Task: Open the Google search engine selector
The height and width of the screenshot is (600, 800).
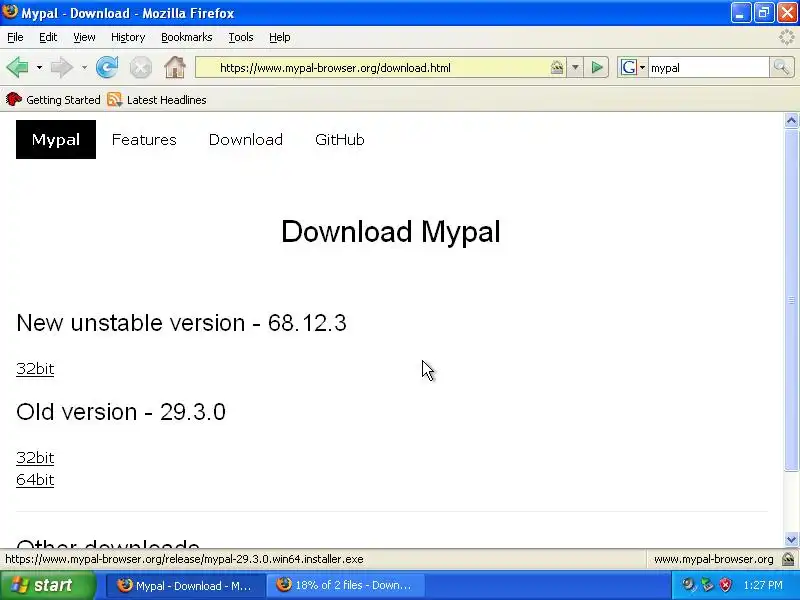Action: 633,67
